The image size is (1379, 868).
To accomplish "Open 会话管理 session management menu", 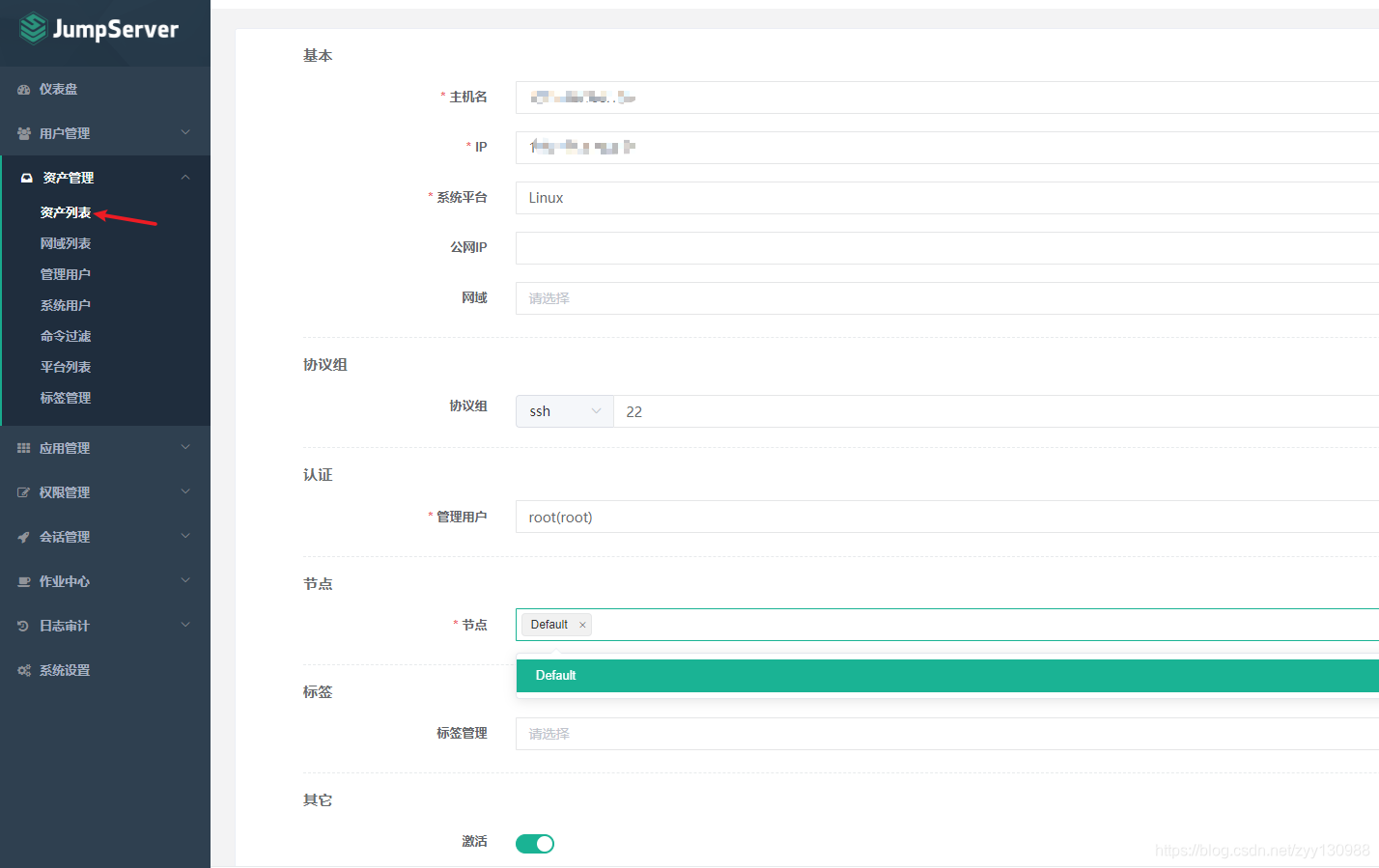I will (105, 537).
